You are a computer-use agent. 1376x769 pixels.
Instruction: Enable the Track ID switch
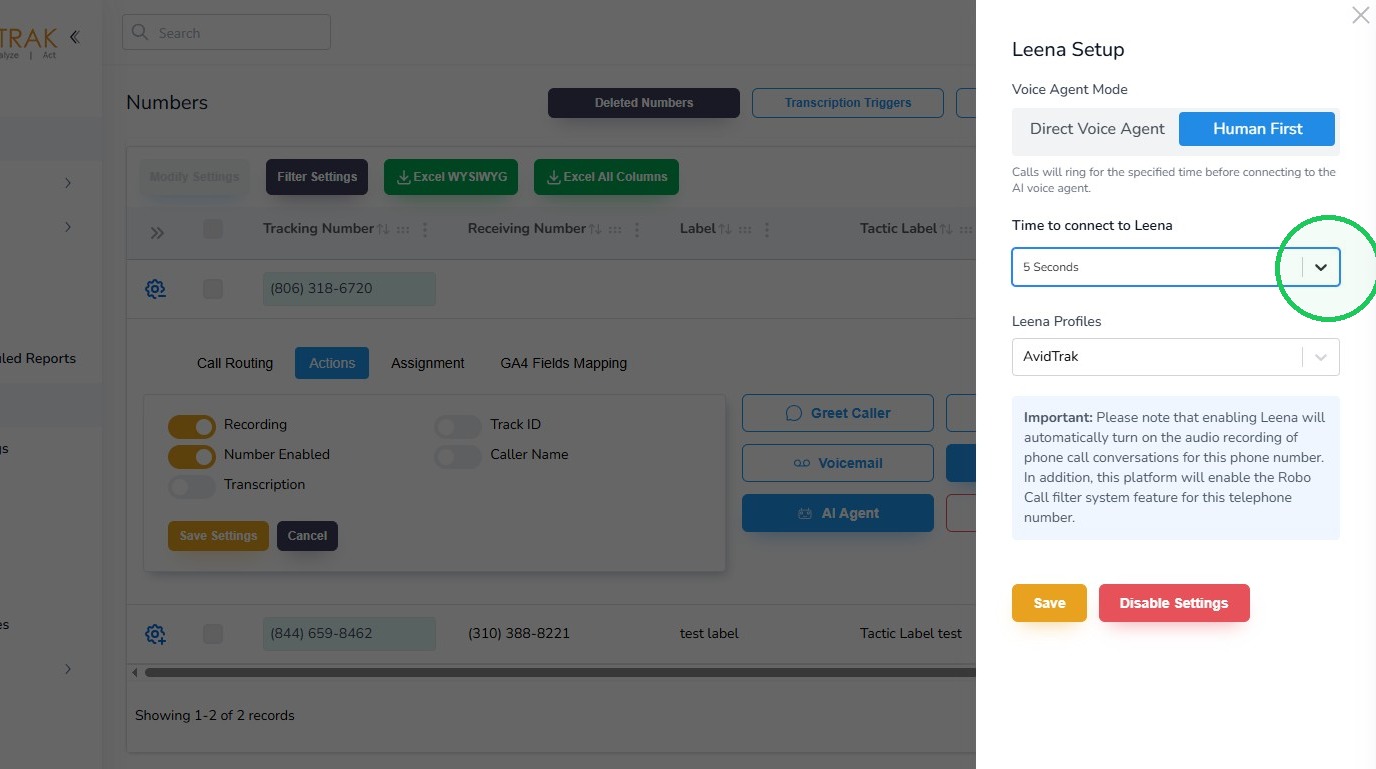tap(458, 427)
